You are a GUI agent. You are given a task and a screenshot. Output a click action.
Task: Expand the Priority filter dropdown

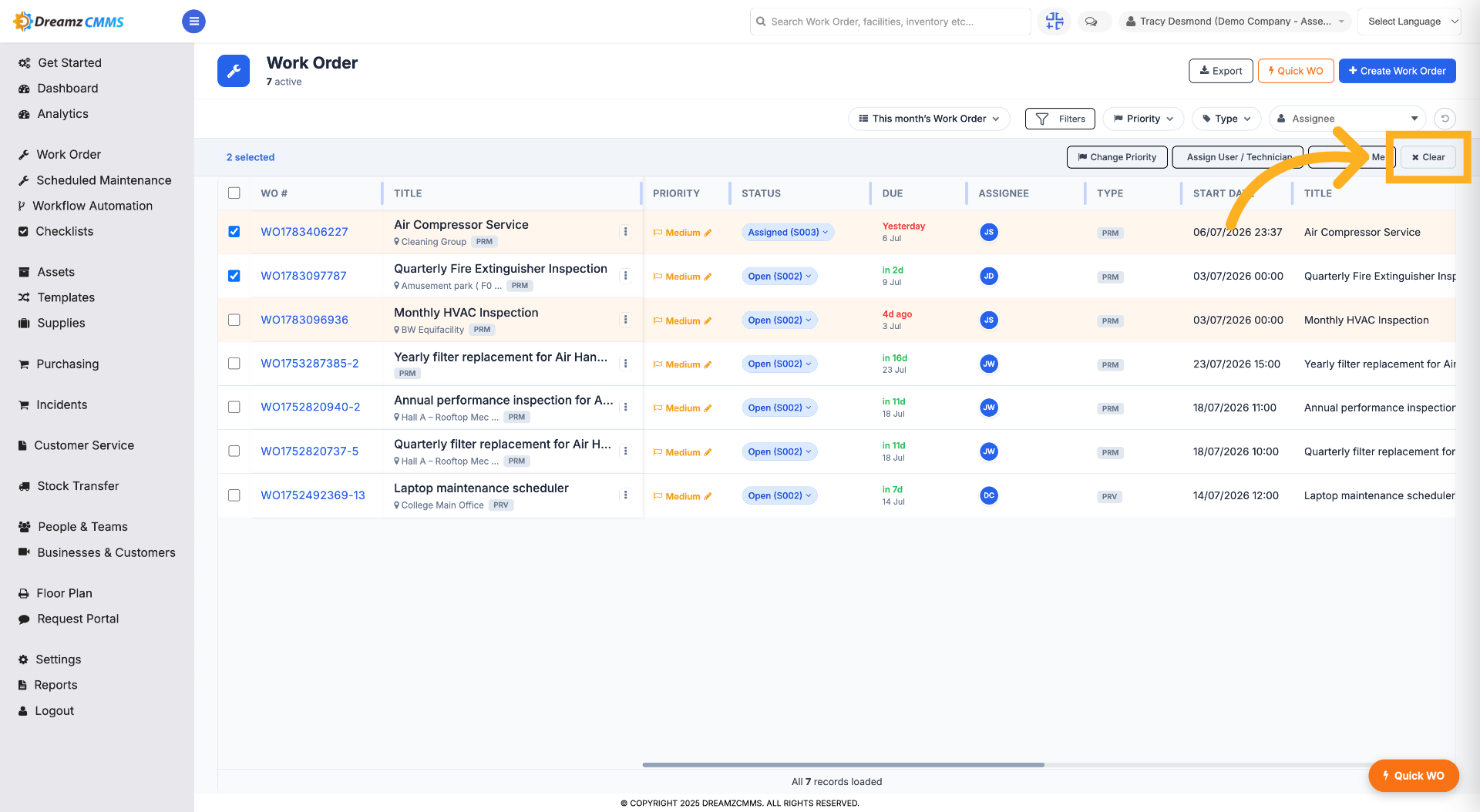tap(1143, 119)
